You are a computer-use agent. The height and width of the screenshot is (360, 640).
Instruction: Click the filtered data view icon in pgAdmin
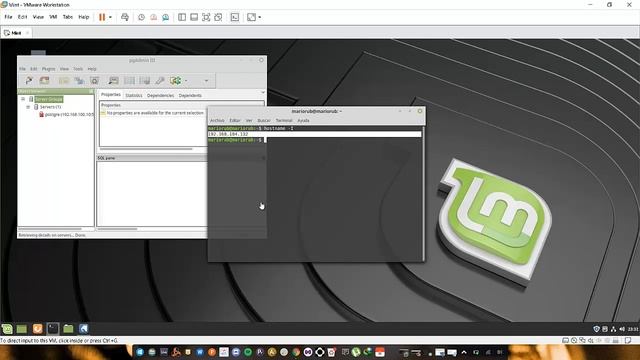pos(145,80)
